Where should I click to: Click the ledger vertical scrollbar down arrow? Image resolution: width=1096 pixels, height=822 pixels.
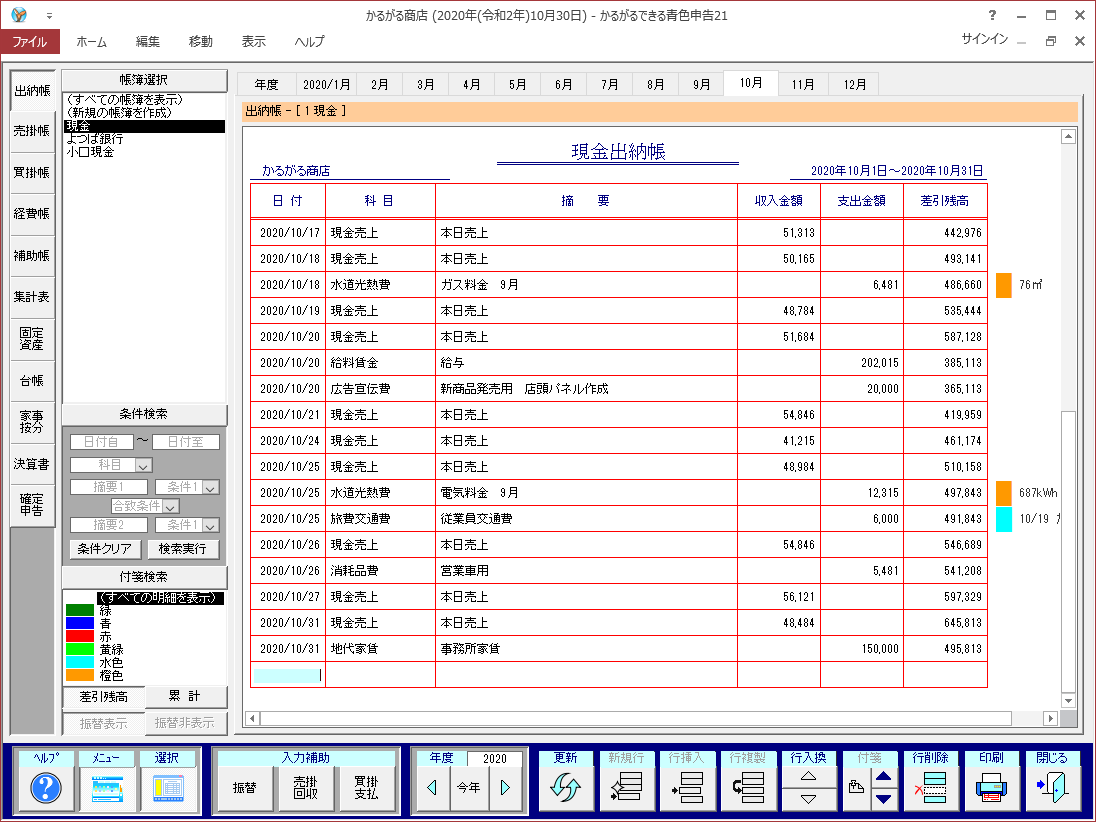coord(1068,700)
